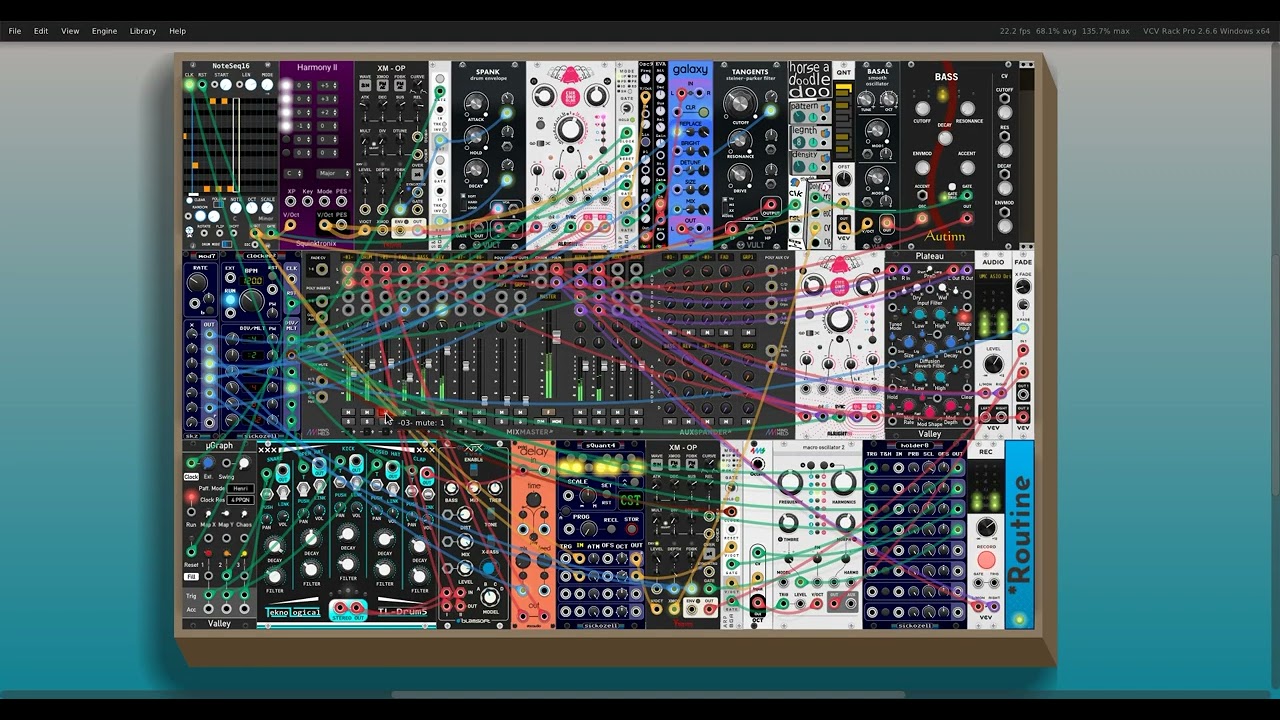Click the FDBK button on top XM-OP
This screenshot has height=720, width=1280.
[400, 85]
